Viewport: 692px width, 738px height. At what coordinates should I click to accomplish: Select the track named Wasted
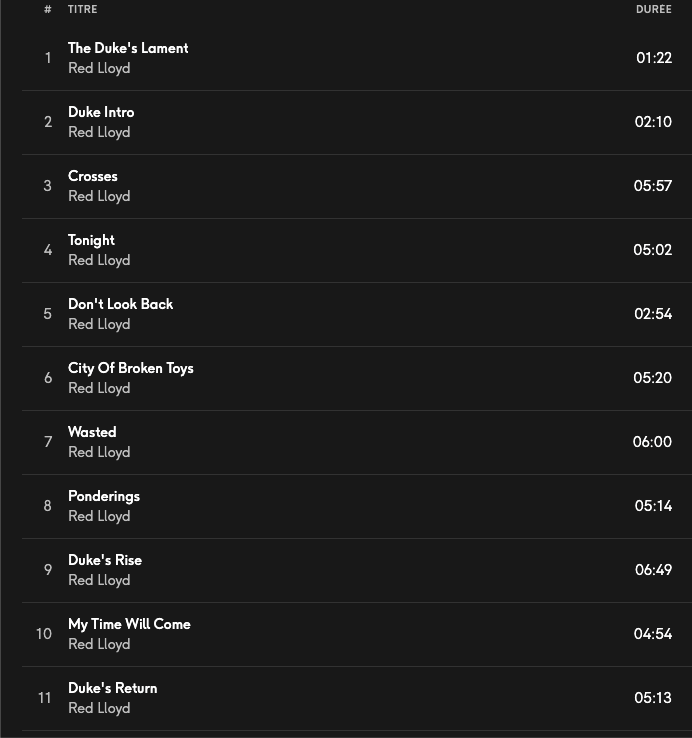pyautogui.click(x=92, y=432)
